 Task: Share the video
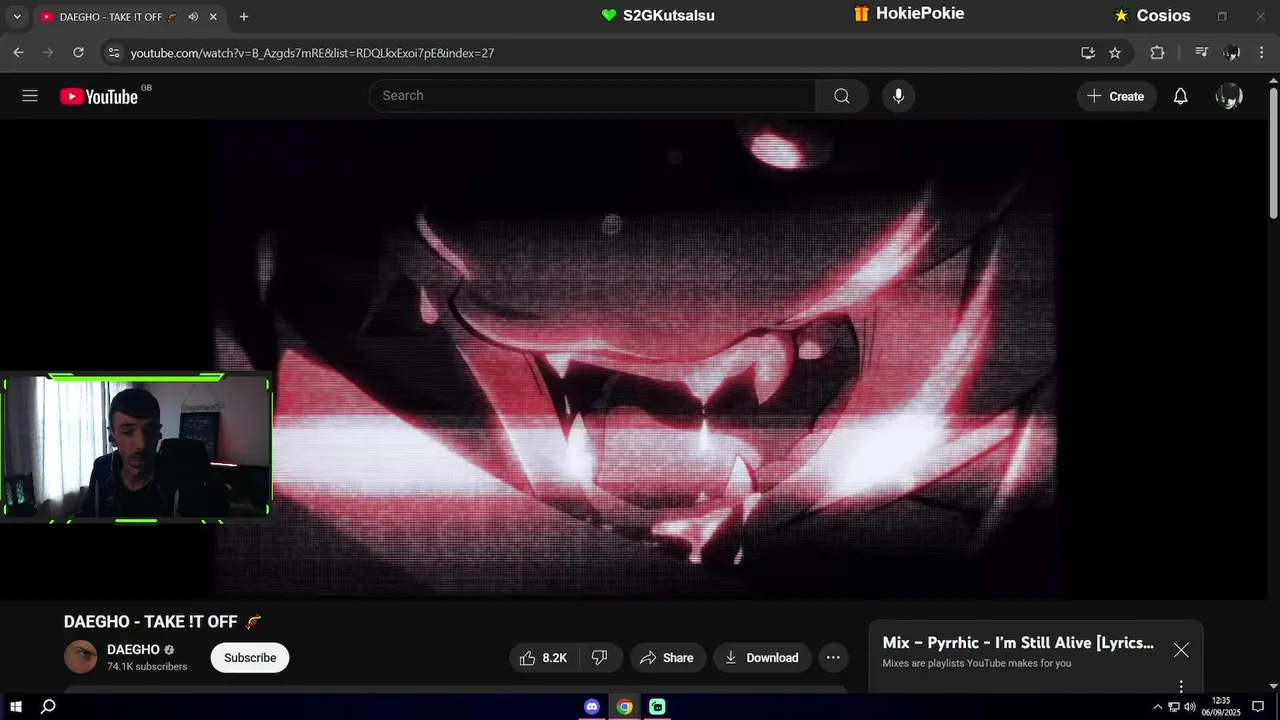click(x=667, y=657)
